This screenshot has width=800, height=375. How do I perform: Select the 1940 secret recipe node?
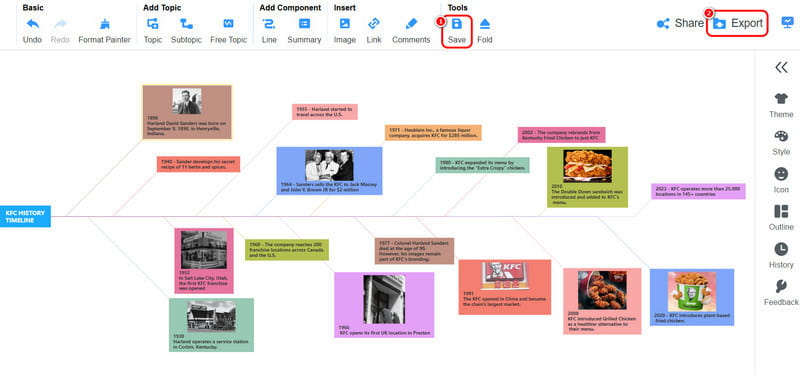tap(198, 164)
